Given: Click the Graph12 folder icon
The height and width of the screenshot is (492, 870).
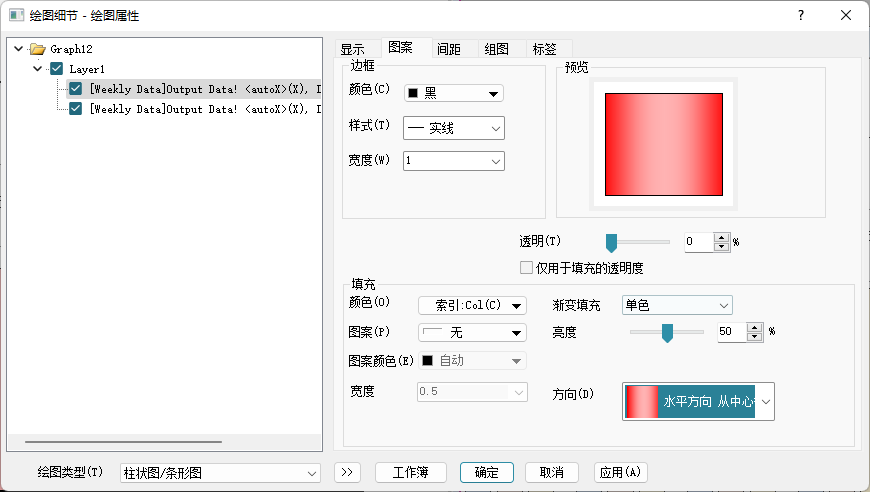Looking at the screenshot, I should pos(38,49).
